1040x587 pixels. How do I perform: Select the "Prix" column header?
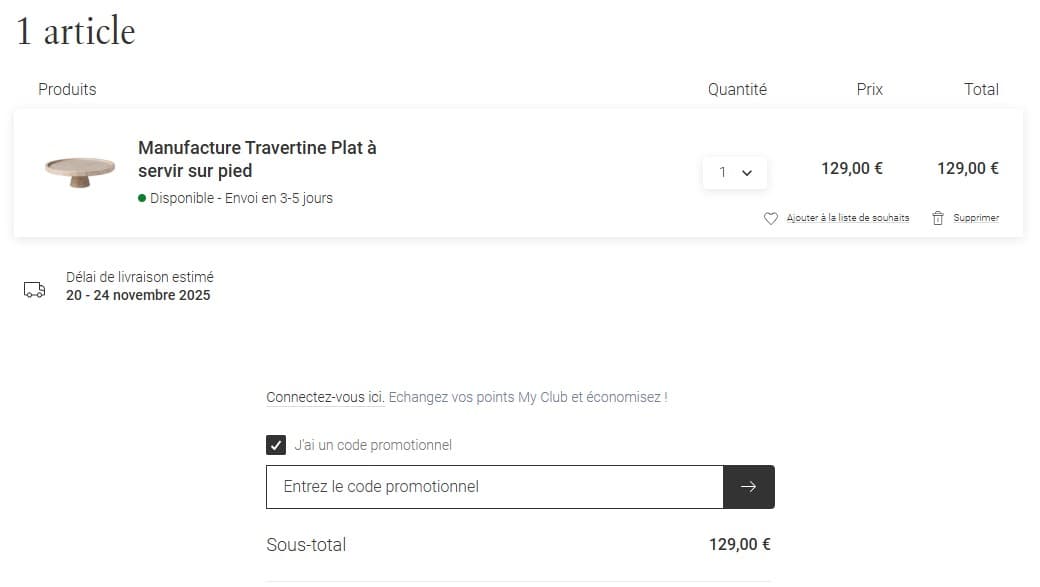coord(870,89)
